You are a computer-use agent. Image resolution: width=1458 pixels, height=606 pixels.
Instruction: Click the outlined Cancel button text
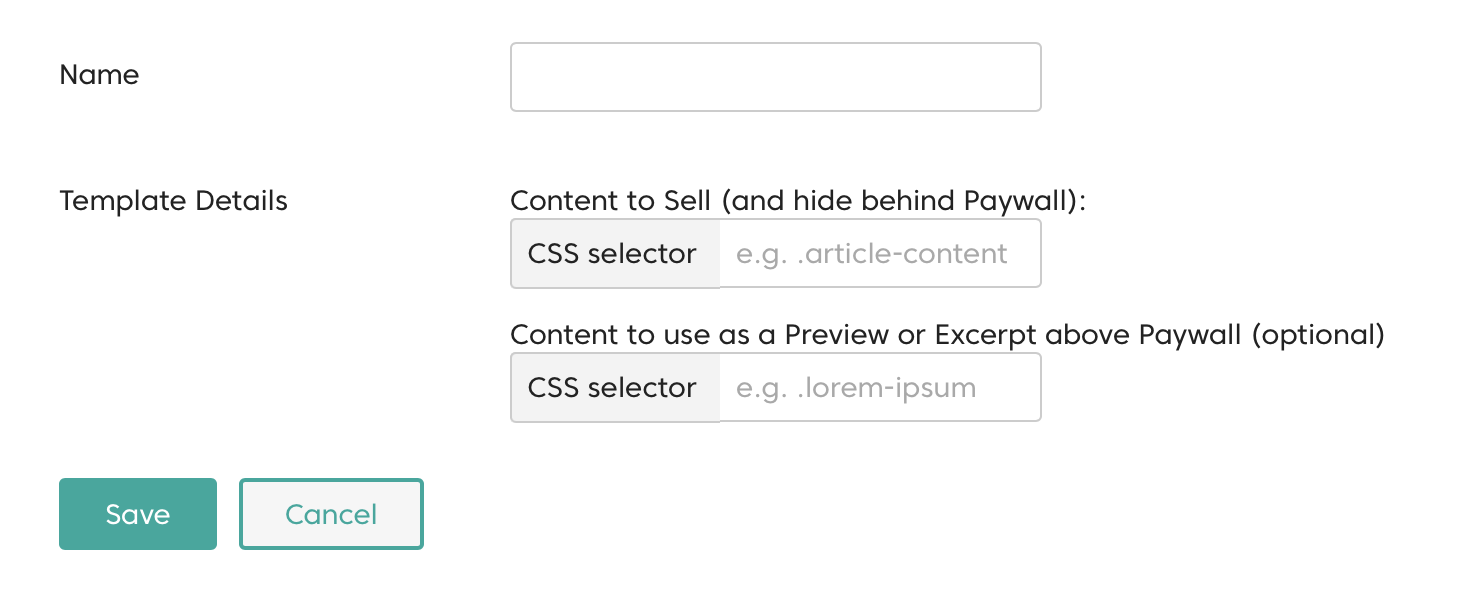click(x=331, y=514)
